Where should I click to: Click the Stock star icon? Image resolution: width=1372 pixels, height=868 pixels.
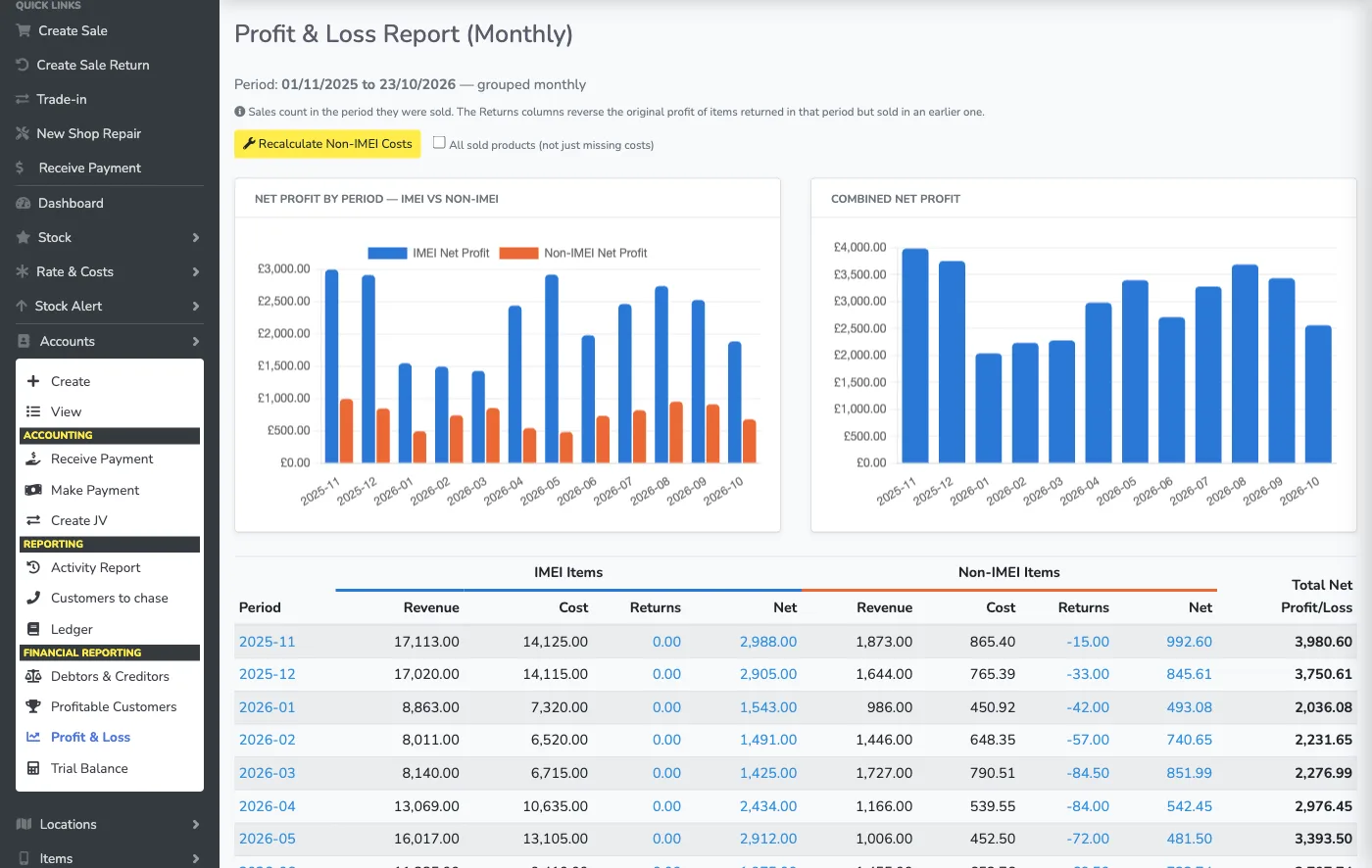24,237
